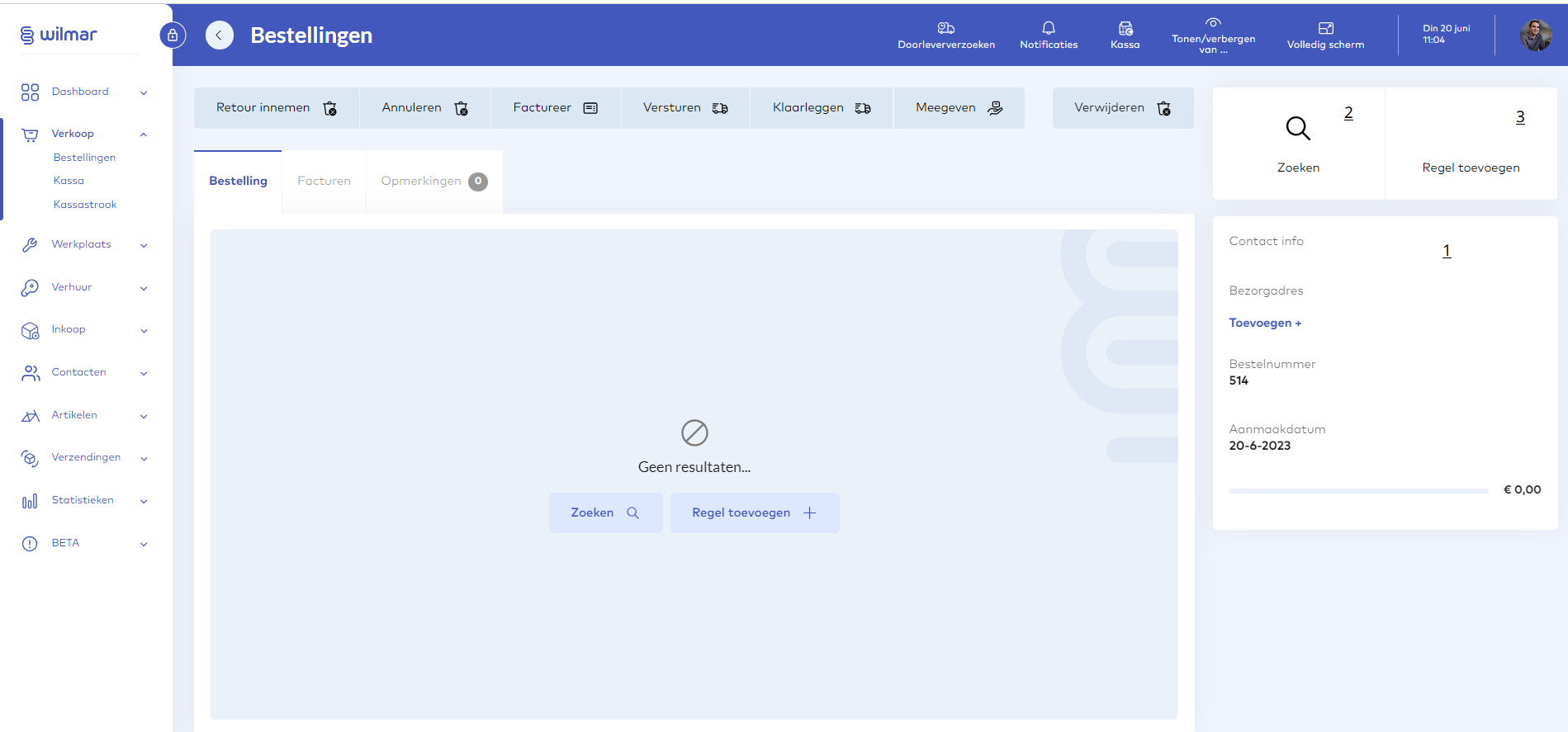Click the wilmar logo
The width and height of the screenshot is (1568, 732).
point(59,35)
